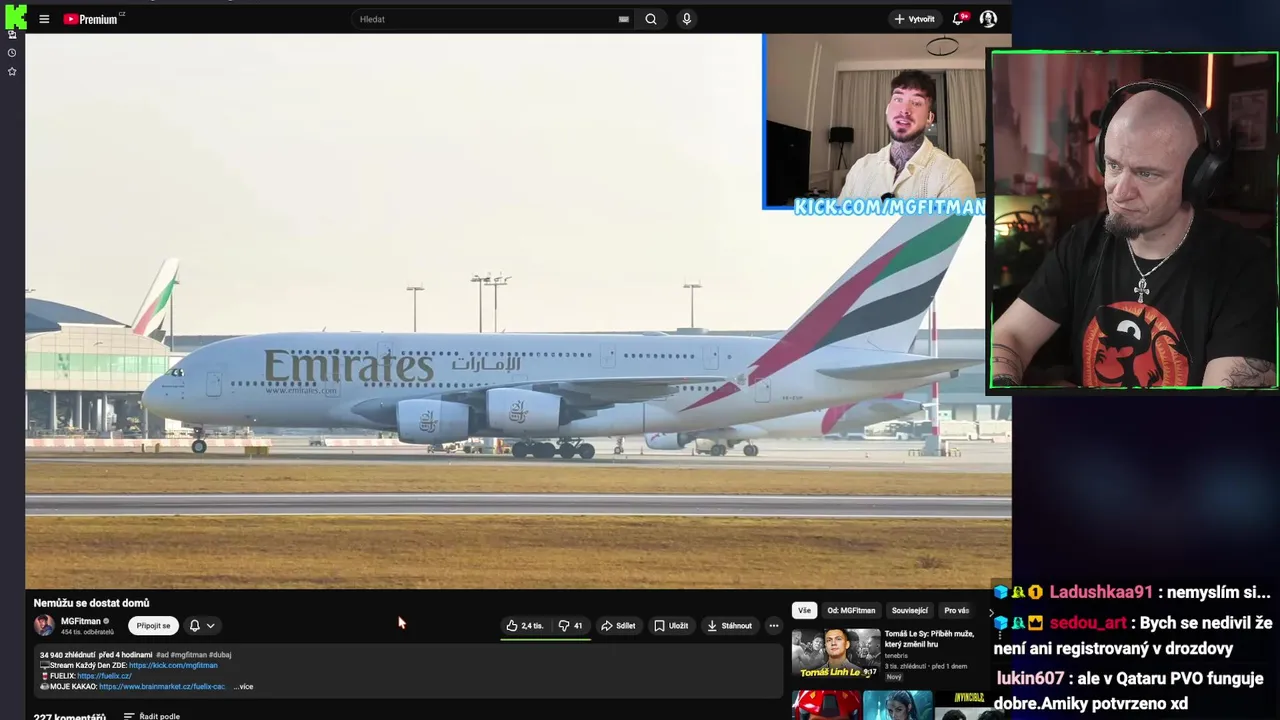Screen dimensions: 1280x720
Task: Click Ladushkaa91 chat username
Action: tap(1100, 592)
